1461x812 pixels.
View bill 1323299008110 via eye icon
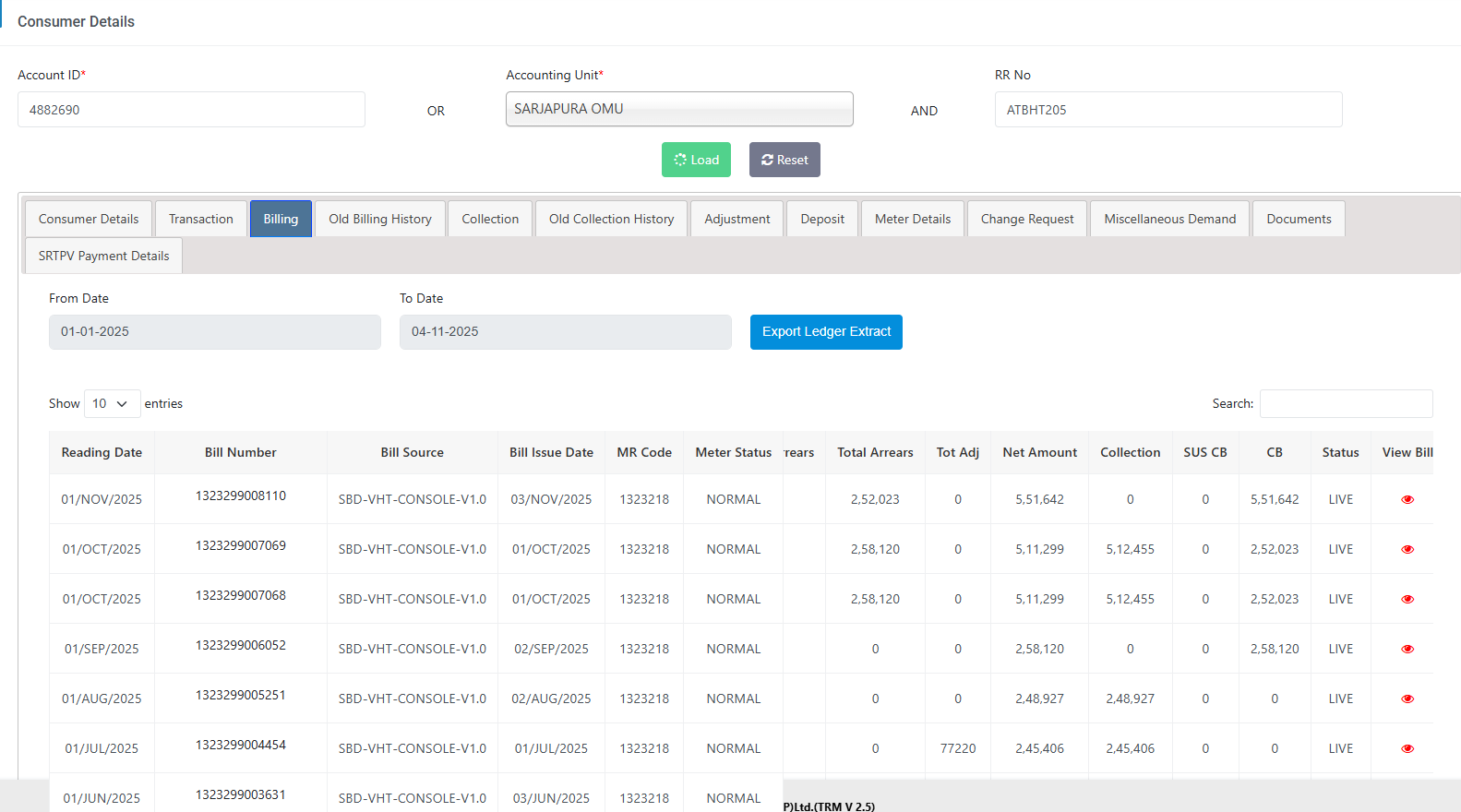(1407, 499)
